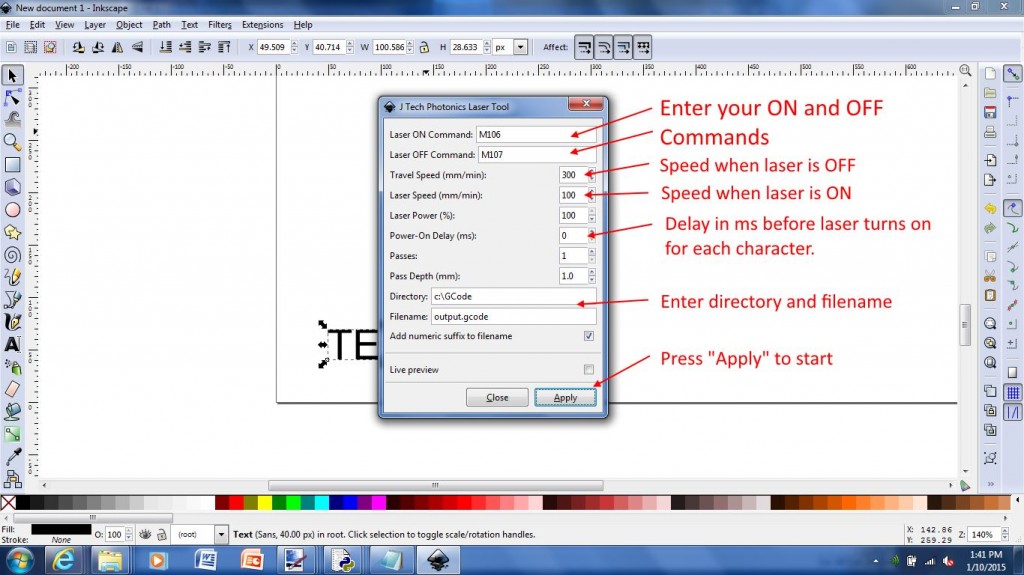
Task: Adjust Pass Depth spinner arrows
Action: [x=592, y=276]
